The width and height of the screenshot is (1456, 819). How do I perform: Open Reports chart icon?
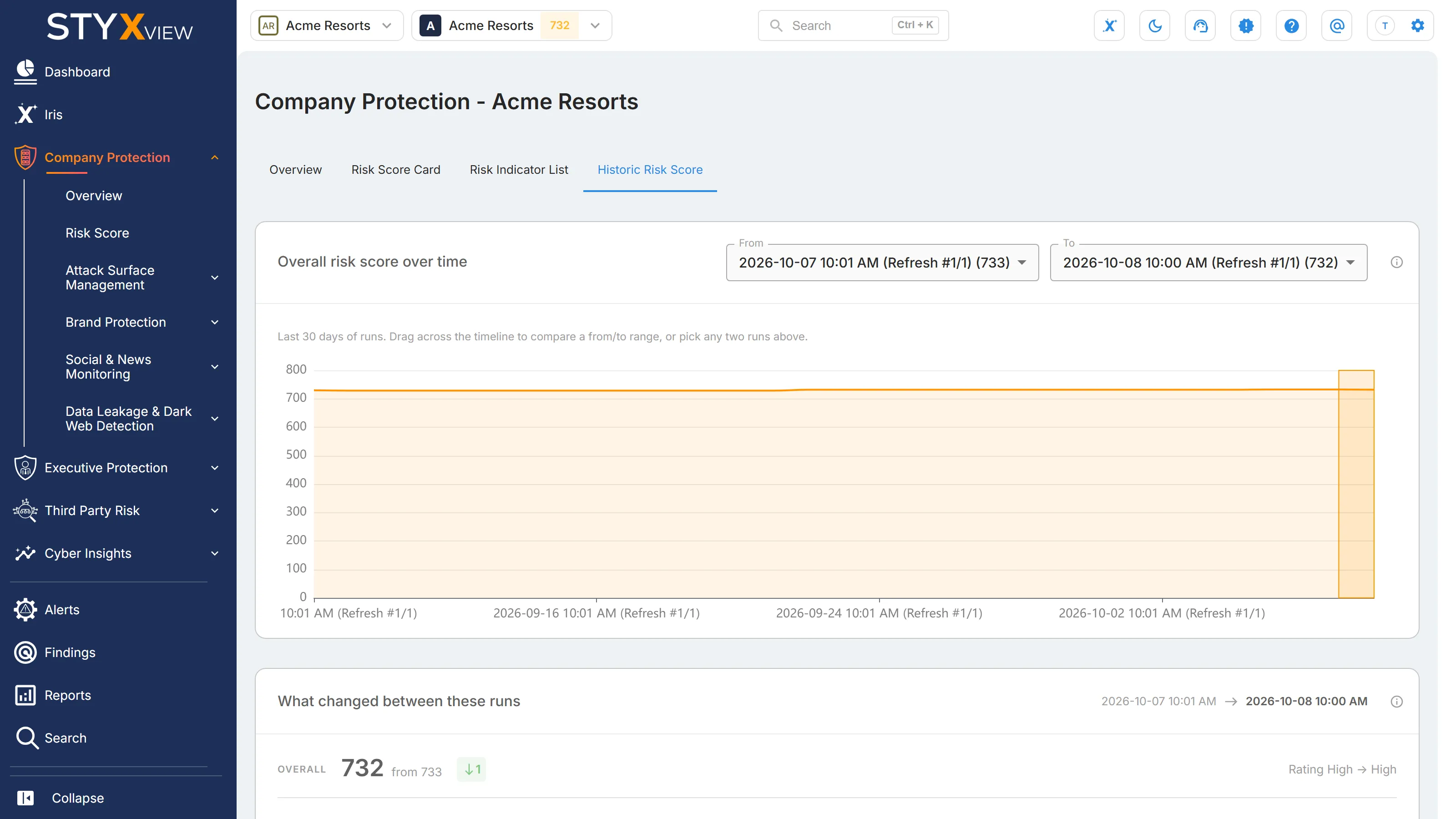(25, 695)
